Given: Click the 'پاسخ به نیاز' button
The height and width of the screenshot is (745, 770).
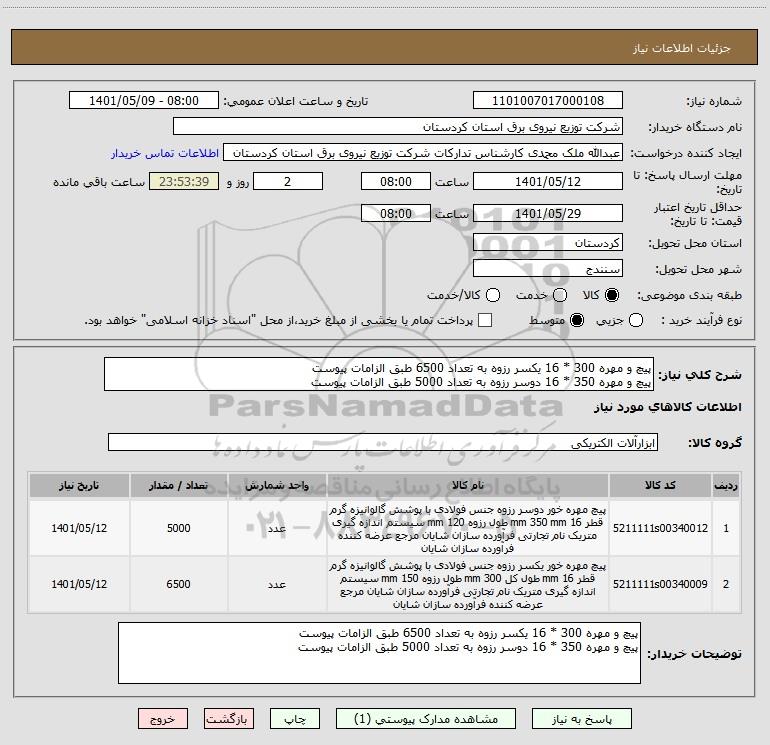Looking at the screenshot, I should (582, 719).
